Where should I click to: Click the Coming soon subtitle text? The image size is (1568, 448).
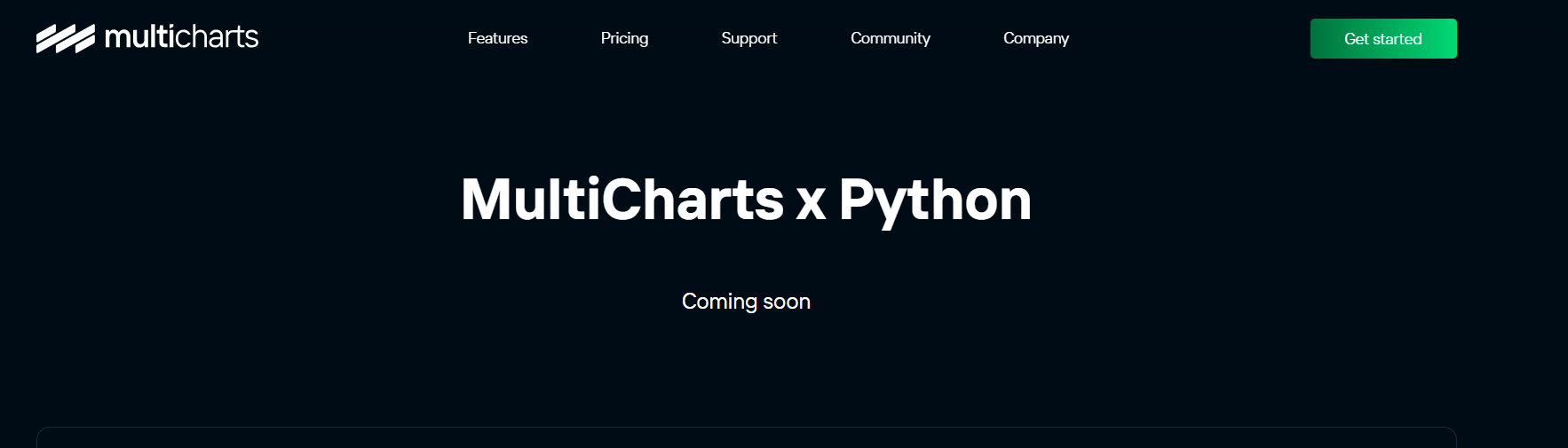pos(746,302)
